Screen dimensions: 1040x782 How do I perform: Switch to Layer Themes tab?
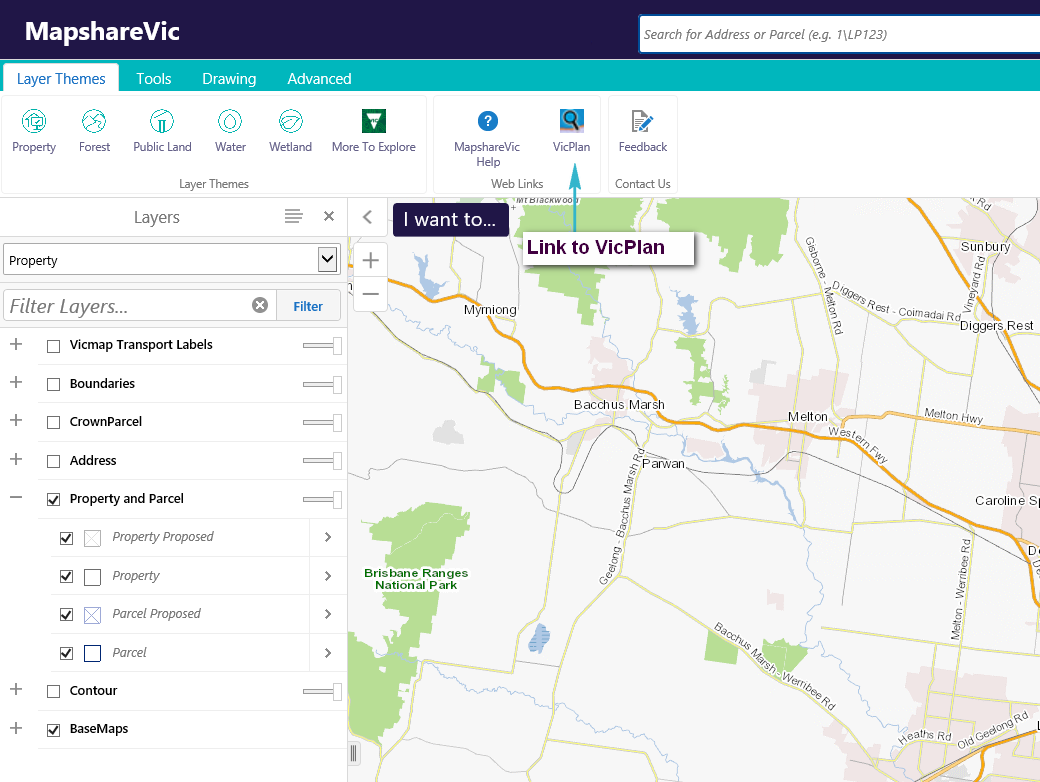[61, 78]
